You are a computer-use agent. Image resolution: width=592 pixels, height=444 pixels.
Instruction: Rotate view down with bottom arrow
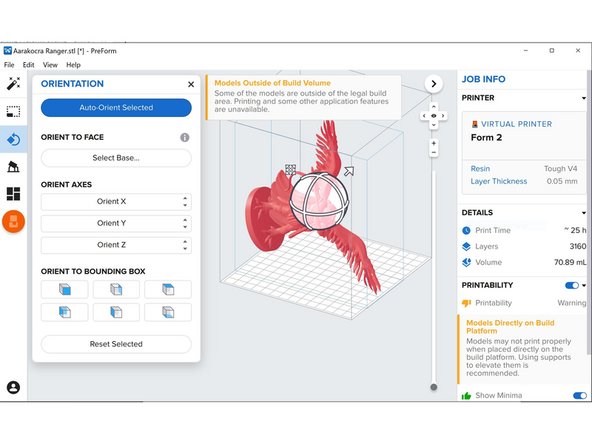(x=434, y=125)
